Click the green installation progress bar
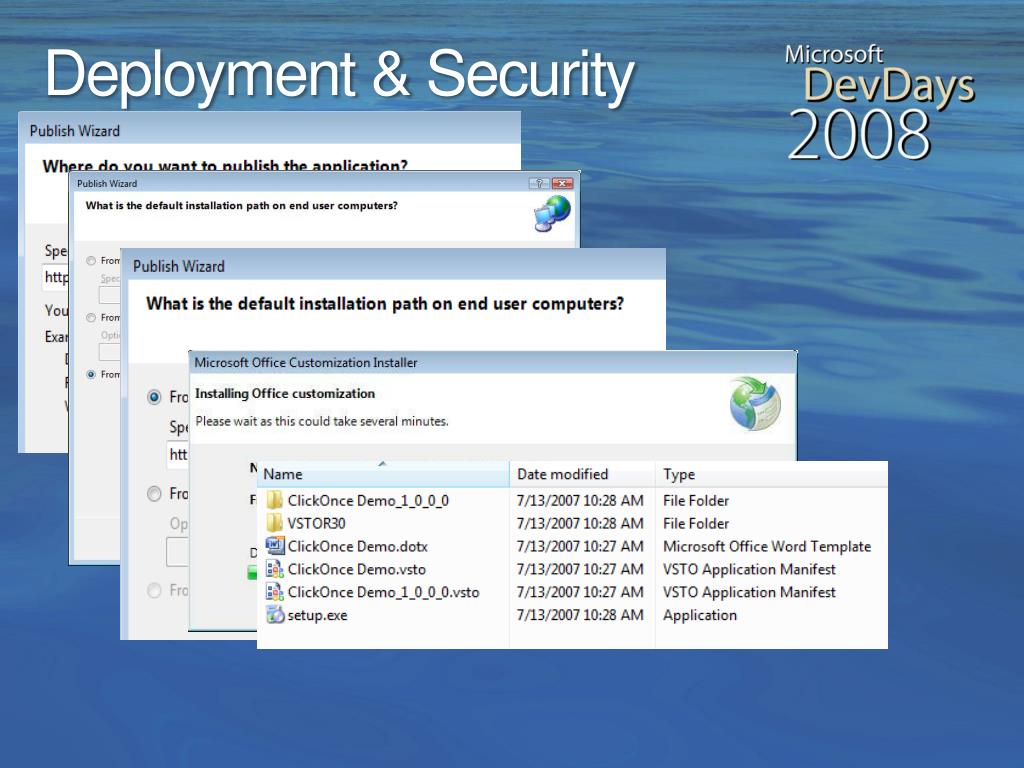 (x=252, y=573)
